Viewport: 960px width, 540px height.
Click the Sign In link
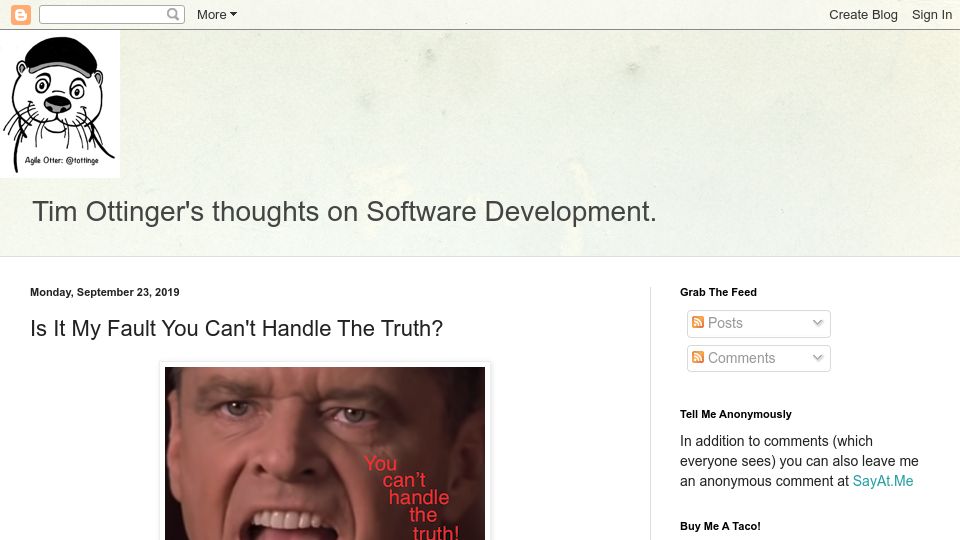pyautogui.click(x=932, y=15)
